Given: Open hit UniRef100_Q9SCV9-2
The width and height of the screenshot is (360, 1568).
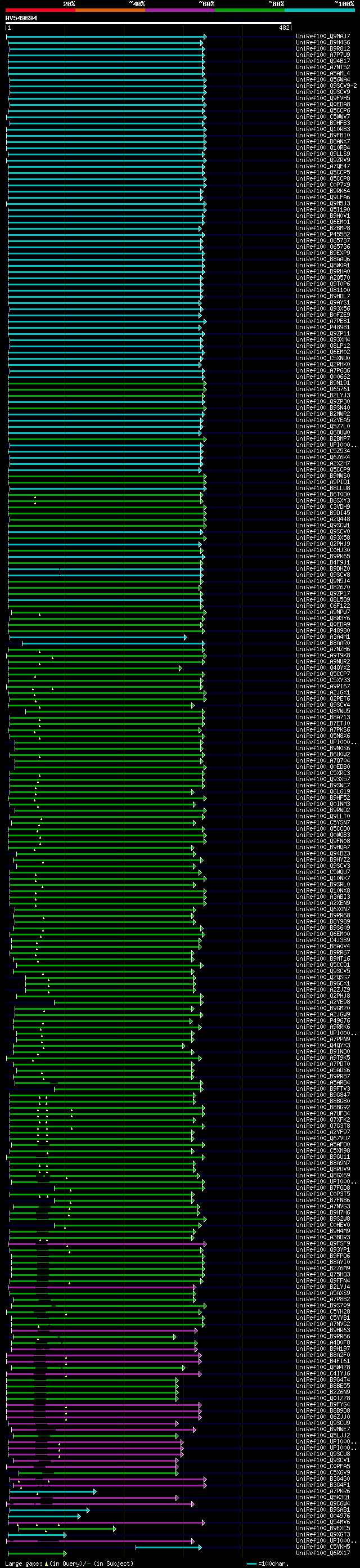Looking at the screenshot, I should click(327, 86).
